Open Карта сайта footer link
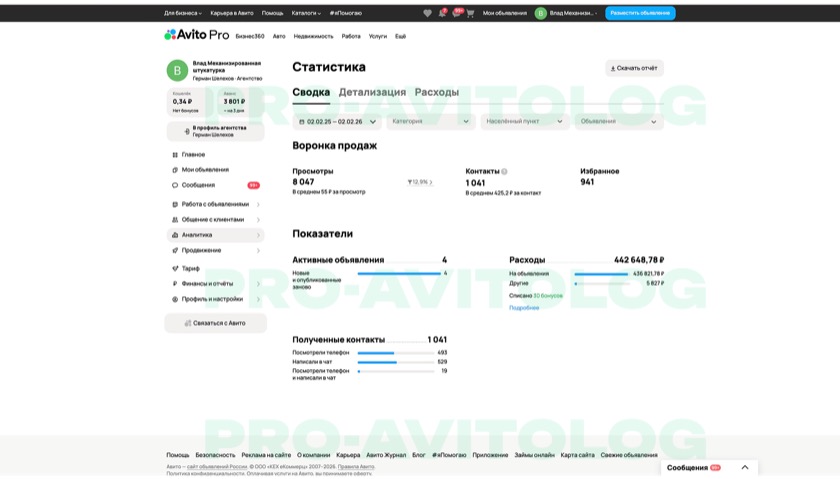Screen dimensions: 840x479 pos(578,455)
